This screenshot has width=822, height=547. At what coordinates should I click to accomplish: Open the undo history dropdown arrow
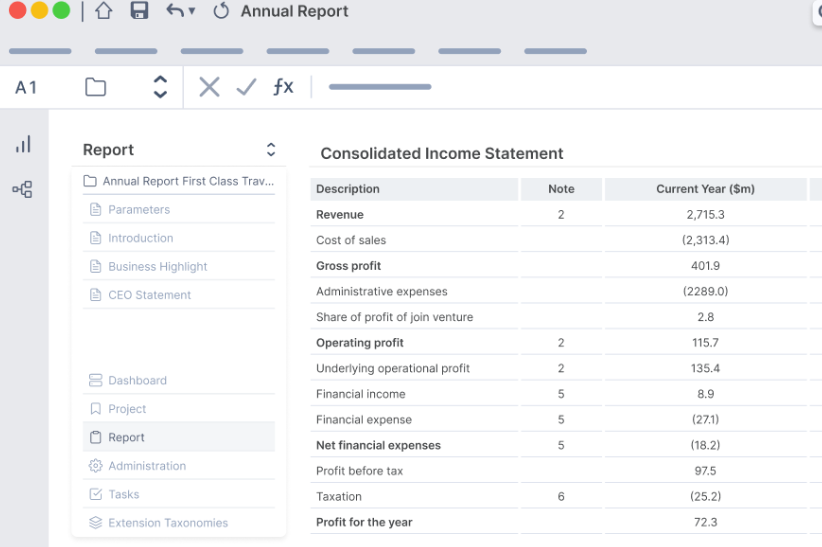pos(192,10)
